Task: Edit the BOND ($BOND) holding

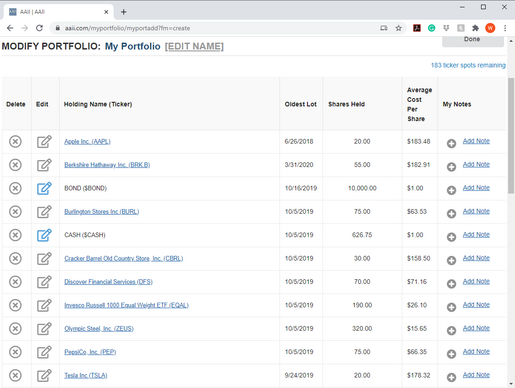Action: [x=44, y=188]
